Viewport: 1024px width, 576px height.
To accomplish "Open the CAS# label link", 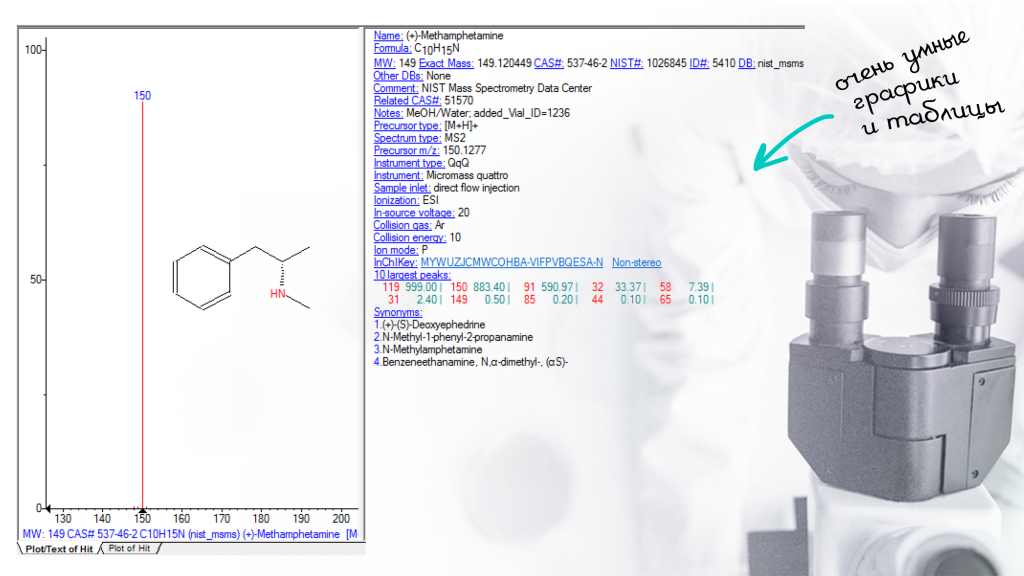I will click(x=549, y=63).
